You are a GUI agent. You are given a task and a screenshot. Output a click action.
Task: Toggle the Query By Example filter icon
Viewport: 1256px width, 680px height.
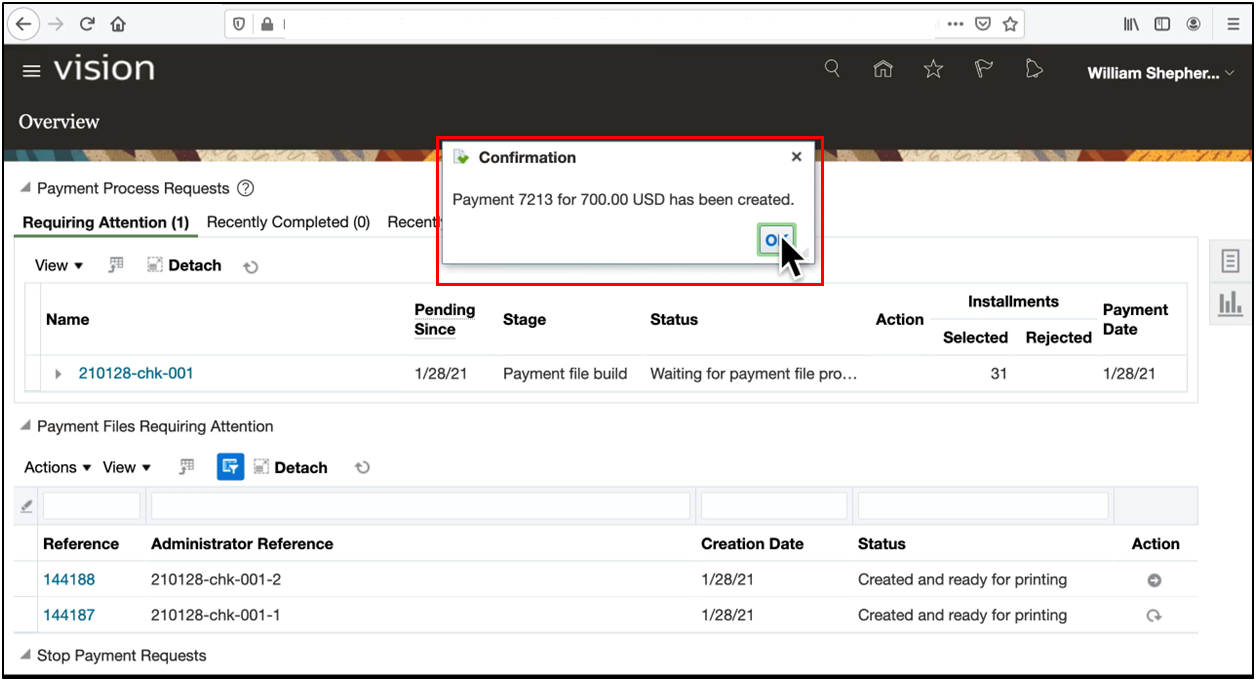click(x=230, y=467)
